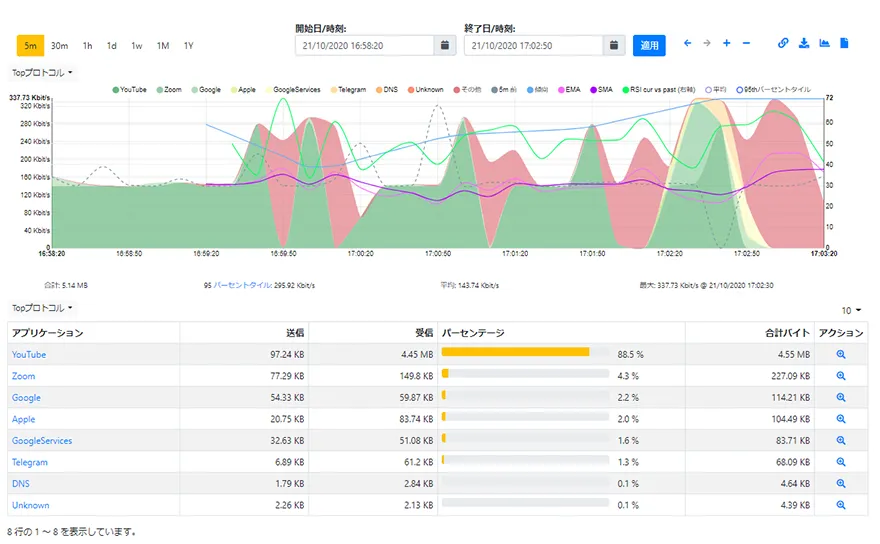Click magnifier action for Unknown row

click(841, 505)
